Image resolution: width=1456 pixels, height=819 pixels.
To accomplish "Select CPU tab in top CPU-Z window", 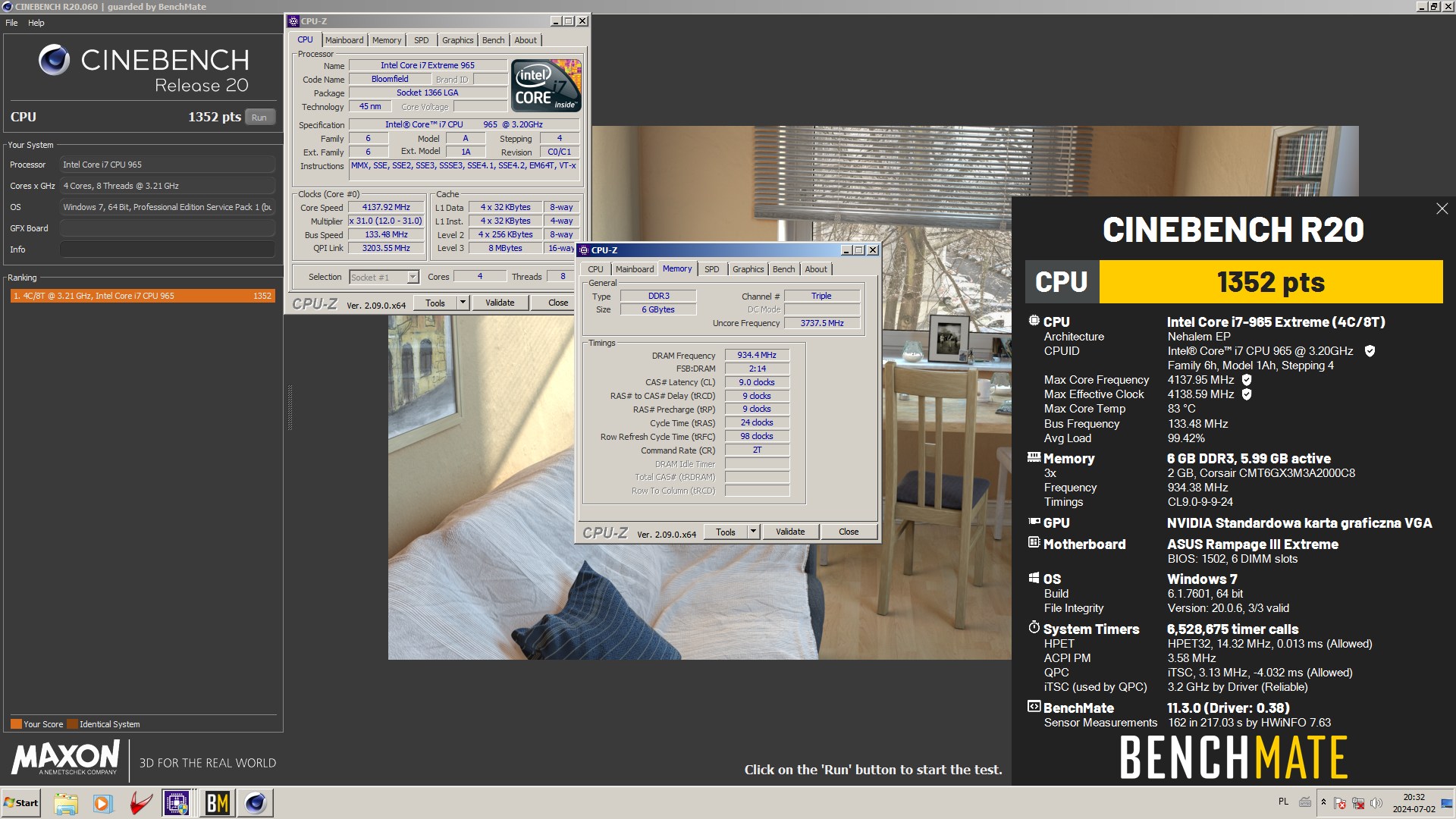I will click(305, 39).
